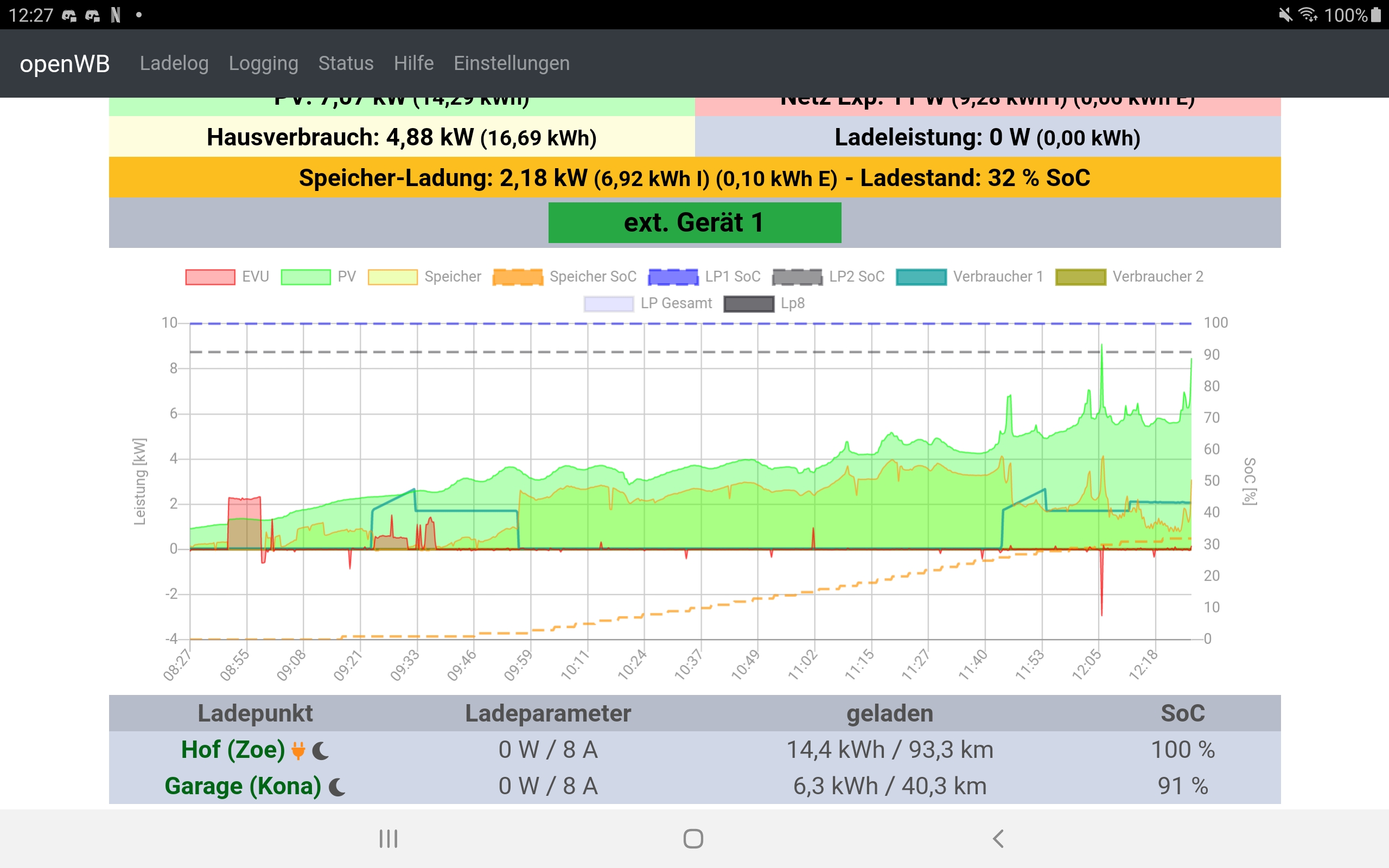Click the LP1 SoC blue legend swatch
Viewport: 1389px width, 868px height.
coord(673,277)
